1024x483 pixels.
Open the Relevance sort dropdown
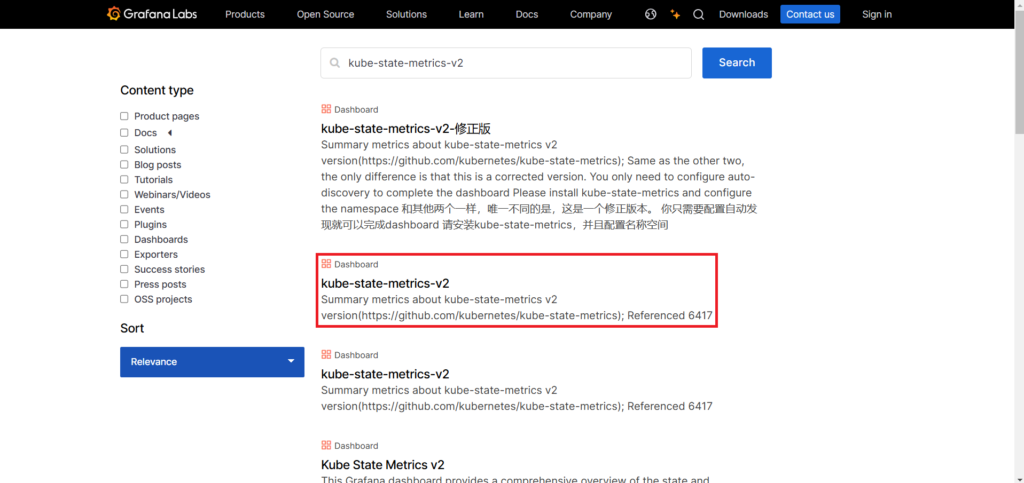[x=212, y=362]
